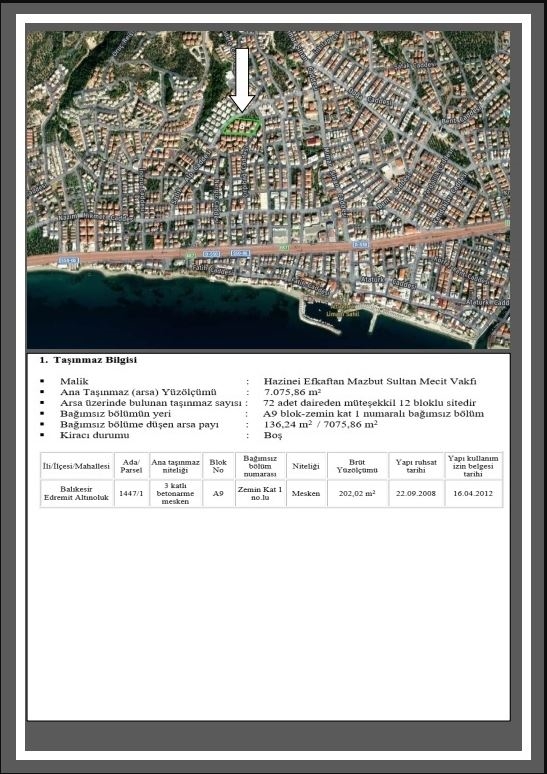Select '72 adet daireden müteşekkil 12 bloklu sitedir'
The image size is (547, 774).
point(370,403)
